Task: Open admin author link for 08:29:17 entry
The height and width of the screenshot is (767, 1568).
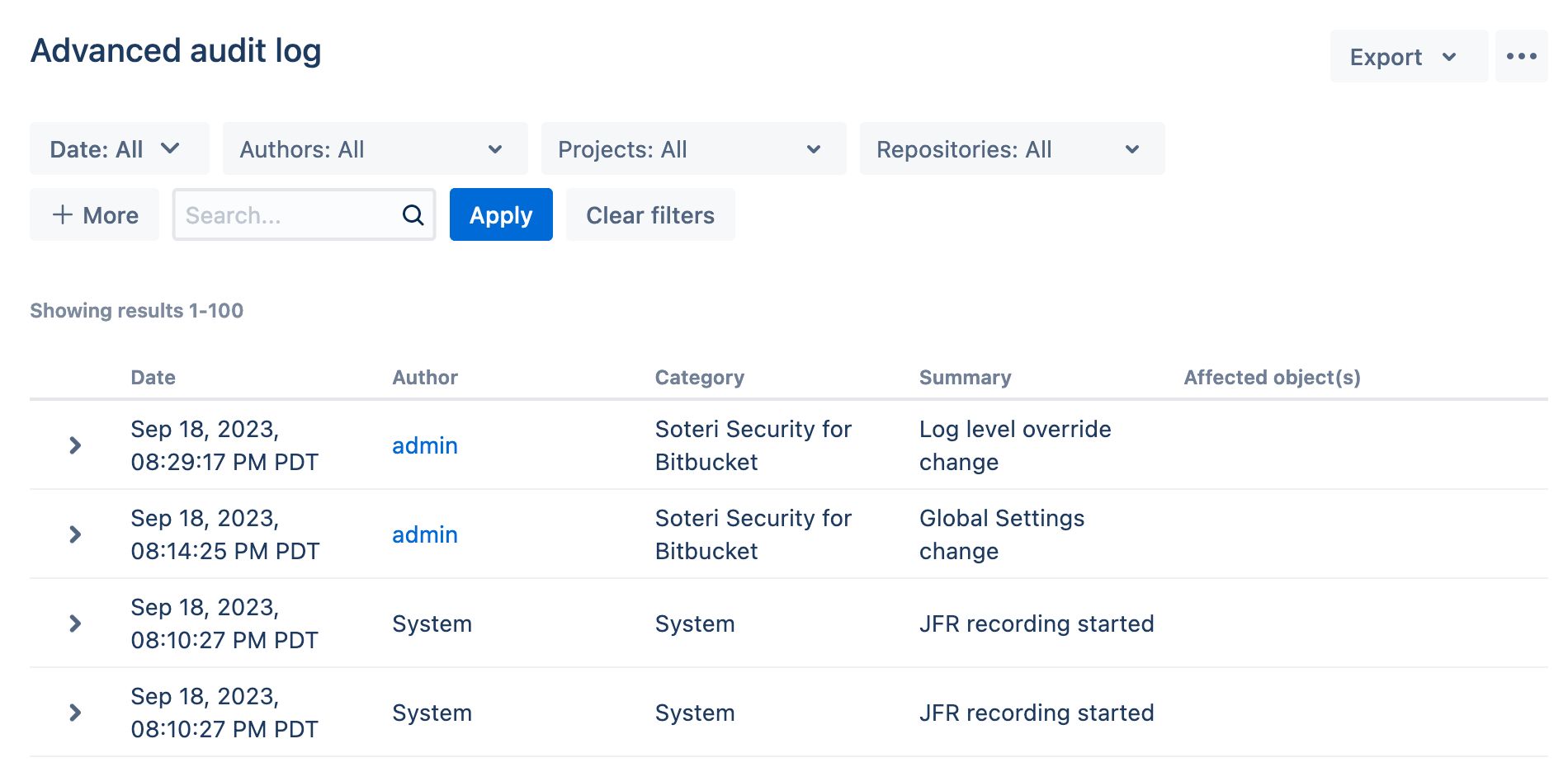Action: tap(424, 445)
